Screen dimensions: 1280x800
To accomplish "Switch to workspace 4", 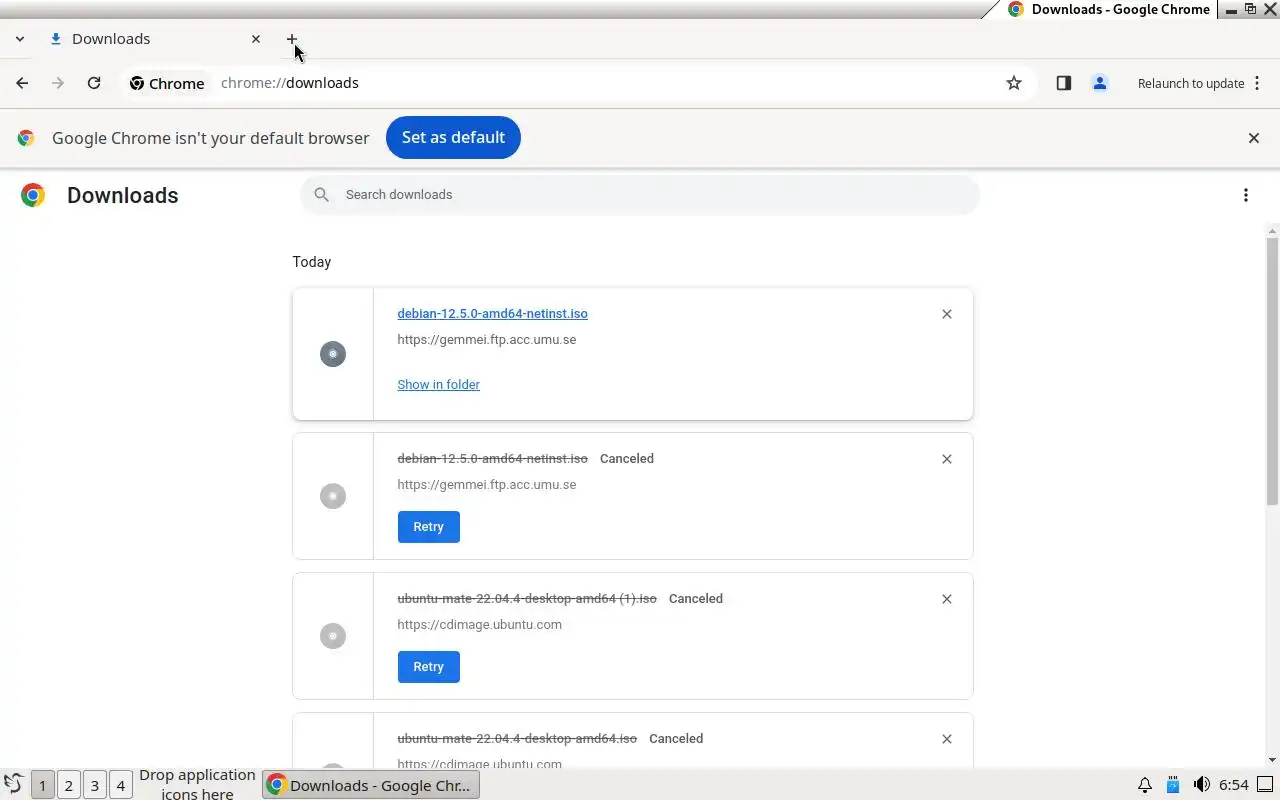I will click(120, 785).
